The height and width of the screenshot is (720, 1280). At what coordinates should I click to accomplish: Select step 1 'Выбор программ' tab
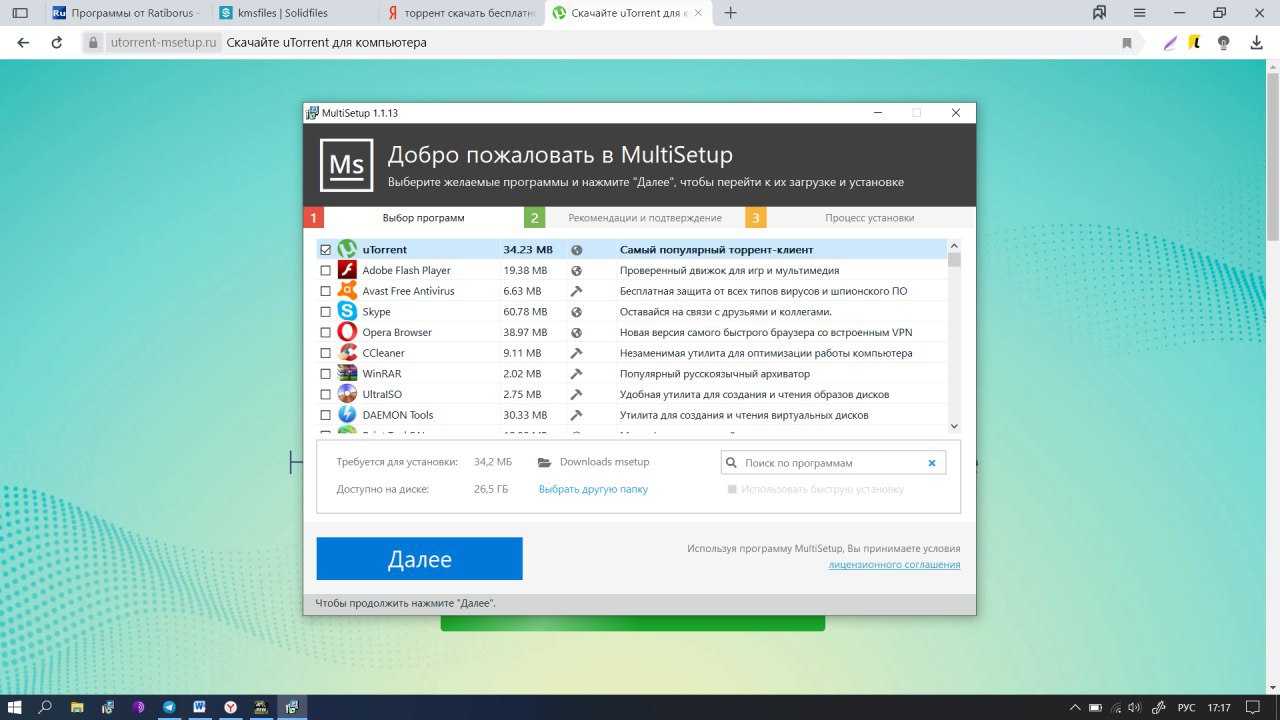tap(414, 217)
